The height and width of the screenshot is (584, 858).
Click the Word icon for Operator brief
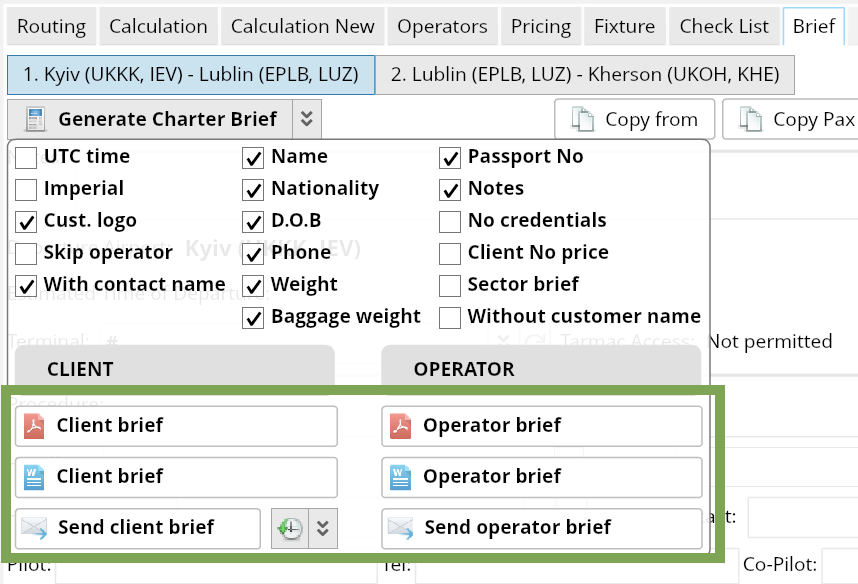[x=401, y=477]
